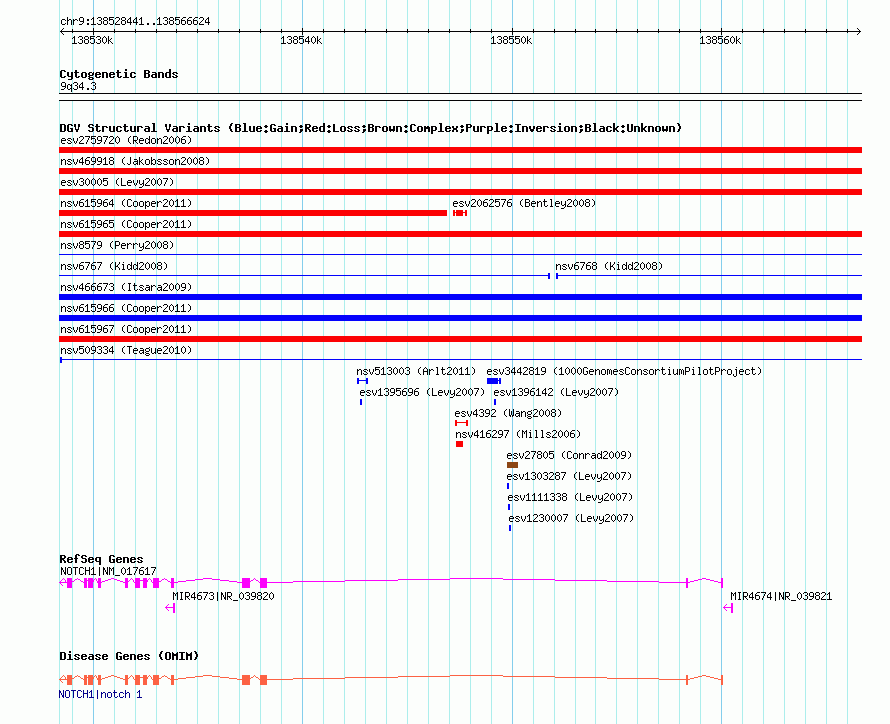The width and height of the screenshot is (890, 724).
Task: Click the chr9:138528441..138566624 coordinate text
Action: 135,22
